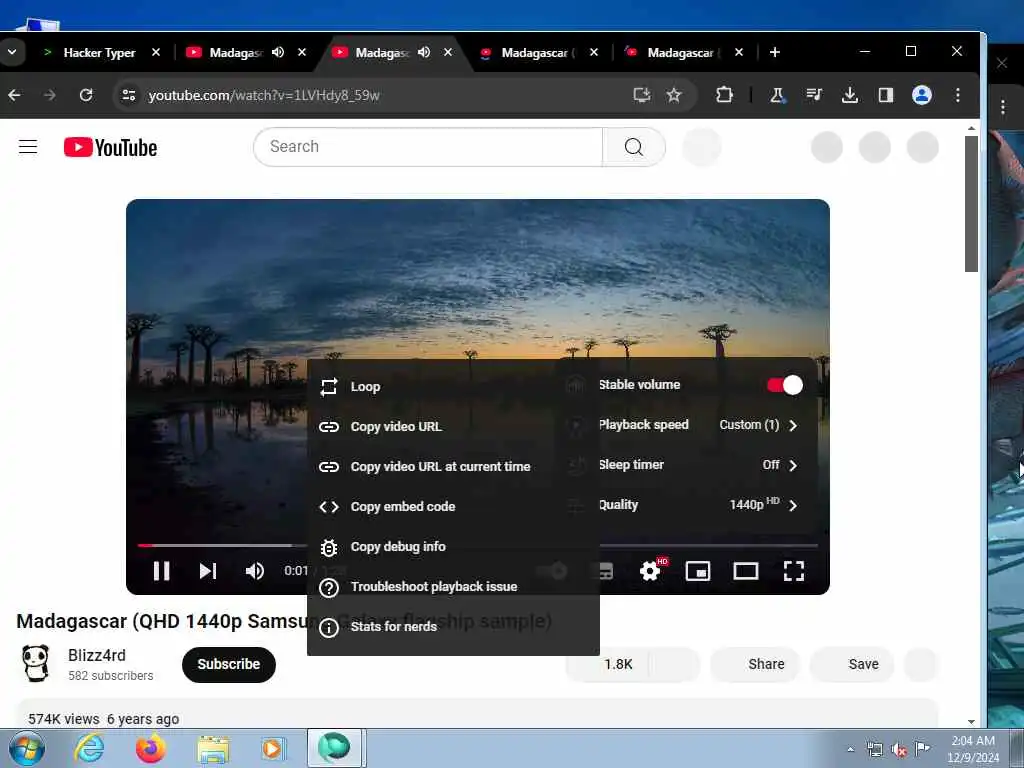Mute the video player volume
The image size is (1024, 768).
pyautogui.click(x=255, y=571)
